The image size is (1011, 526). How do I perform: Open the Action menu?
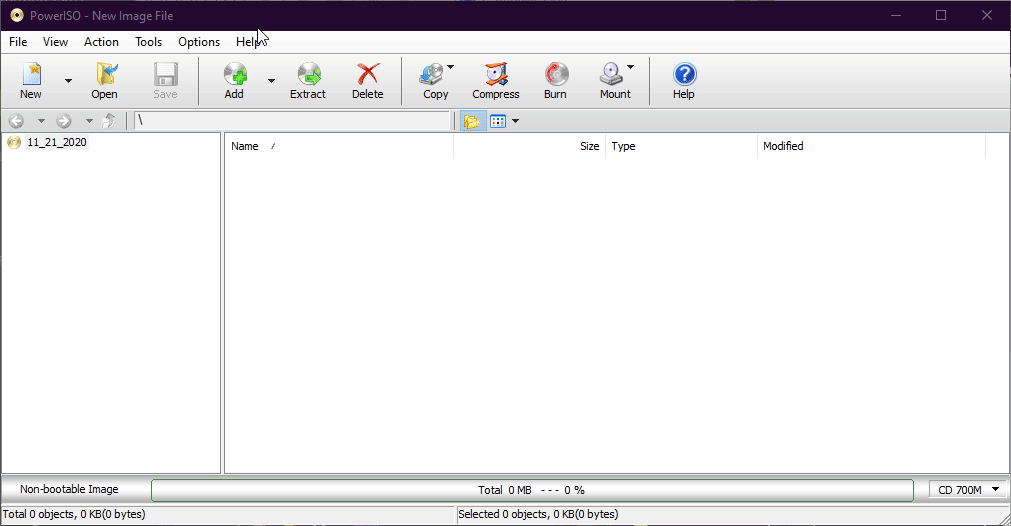pyautogui.click(x=101, y=42)
